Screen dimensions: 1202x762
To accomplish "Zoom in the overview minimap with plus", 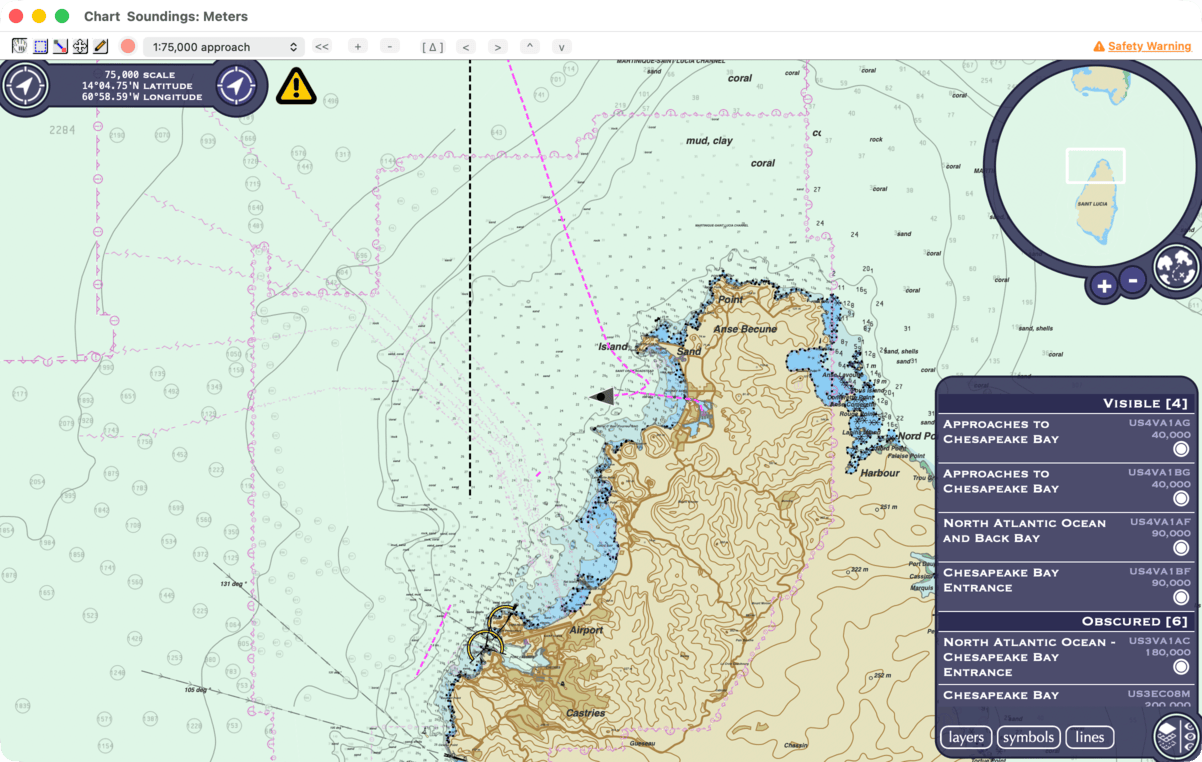I will pos(1103,287).
